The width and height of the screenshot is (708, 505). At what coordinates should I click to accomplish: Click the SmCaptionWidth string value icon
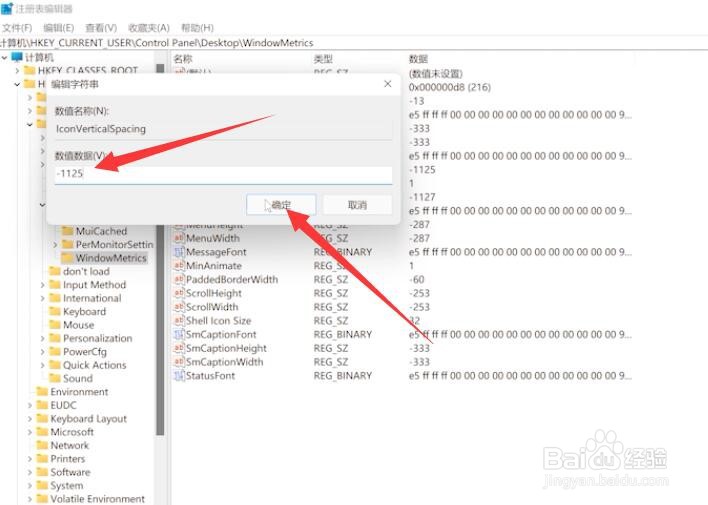179,362
